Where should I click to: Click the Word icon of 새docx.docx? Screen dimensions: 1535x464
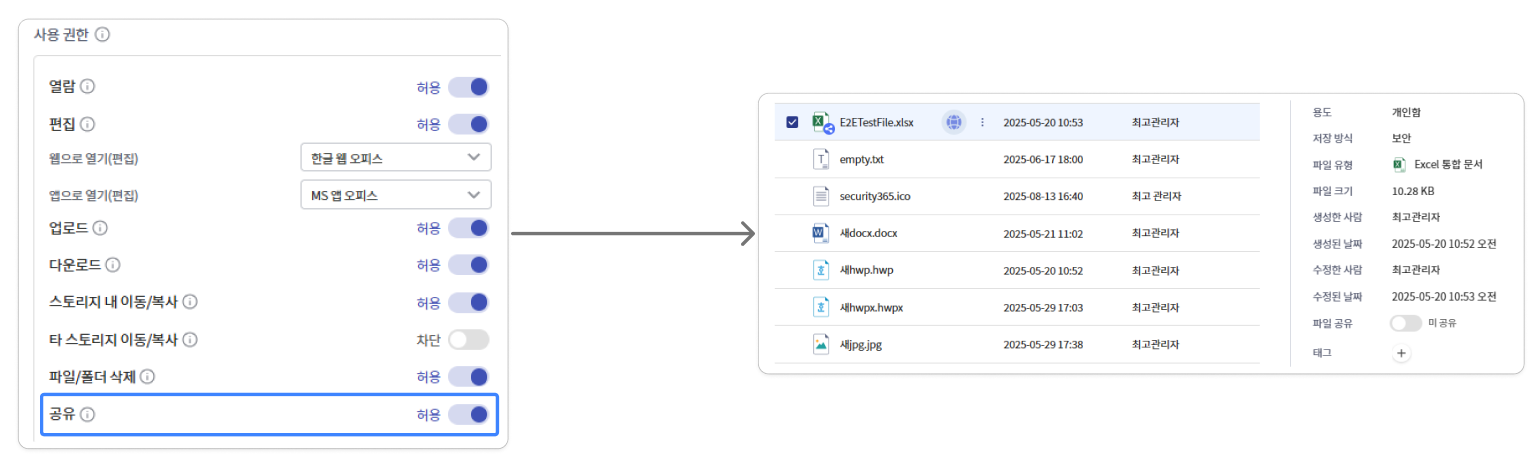tap(821, 233)
